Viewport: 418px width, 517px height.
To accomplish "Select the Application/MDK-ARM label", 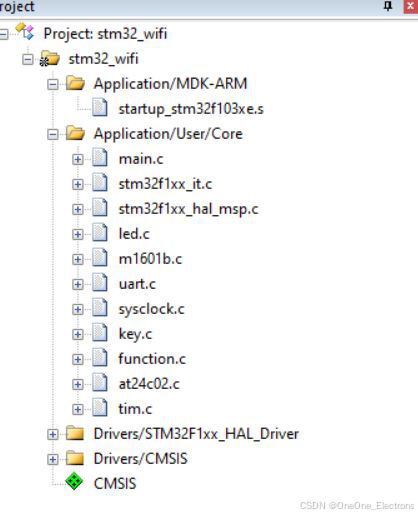I will 170,84.
